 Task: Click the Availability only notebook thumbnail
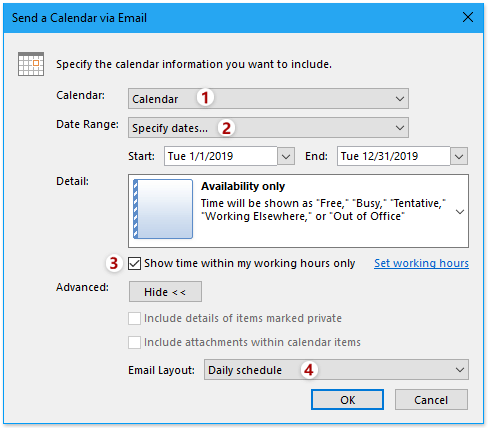point(163,209)
